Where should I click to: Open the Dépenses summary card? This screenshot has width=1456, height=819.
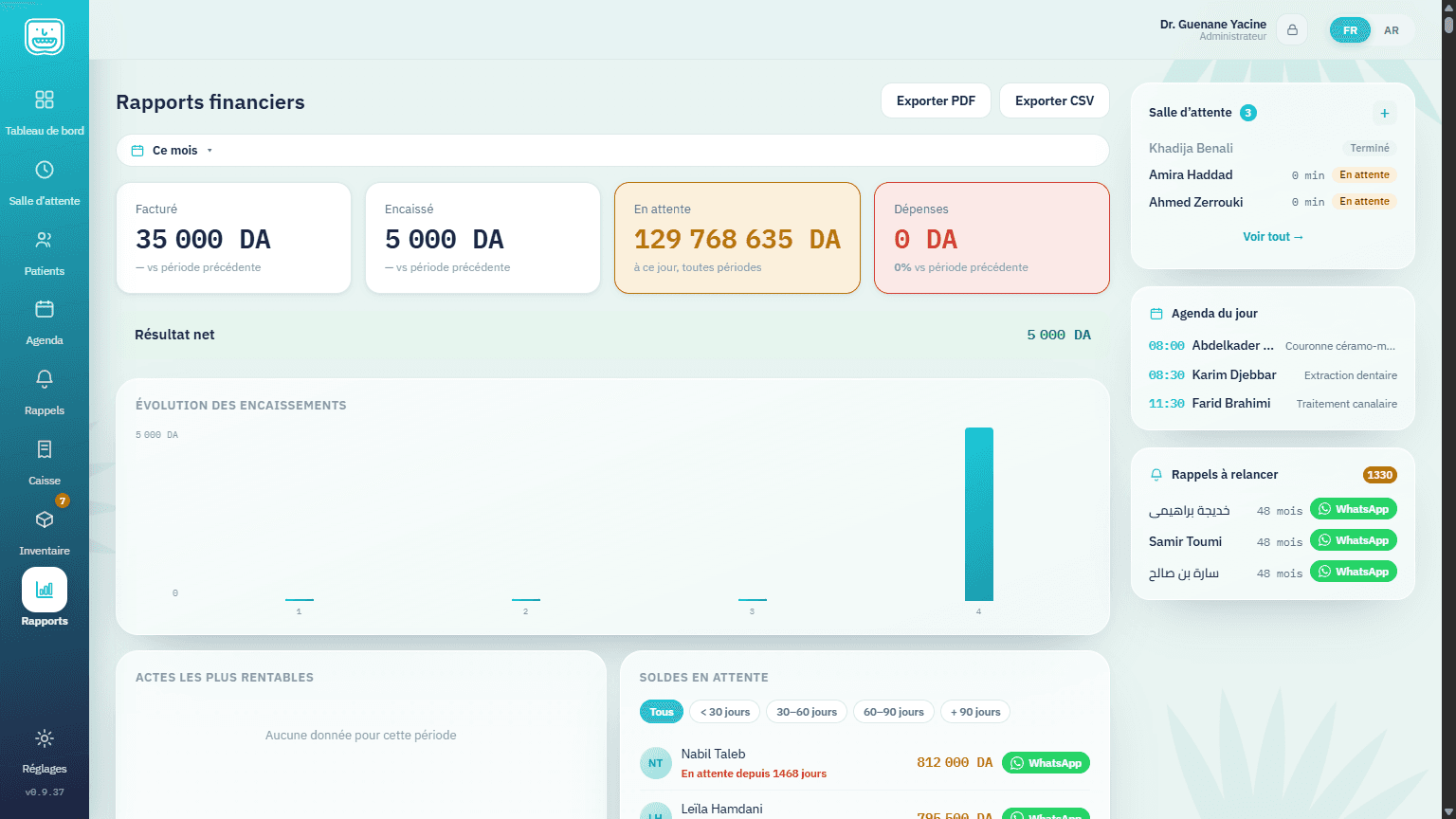[992, 238]
